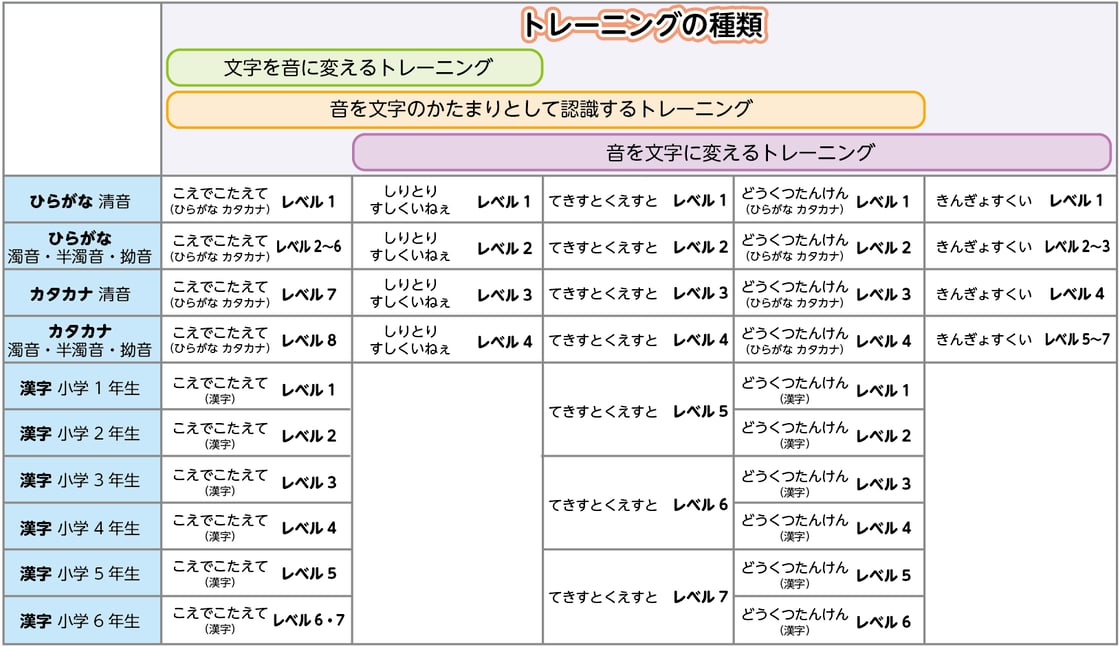Choose こえでこたえて レベル7 hiragana katakana cell
This screenshot has width=1120, height=647.
(256, 294)
